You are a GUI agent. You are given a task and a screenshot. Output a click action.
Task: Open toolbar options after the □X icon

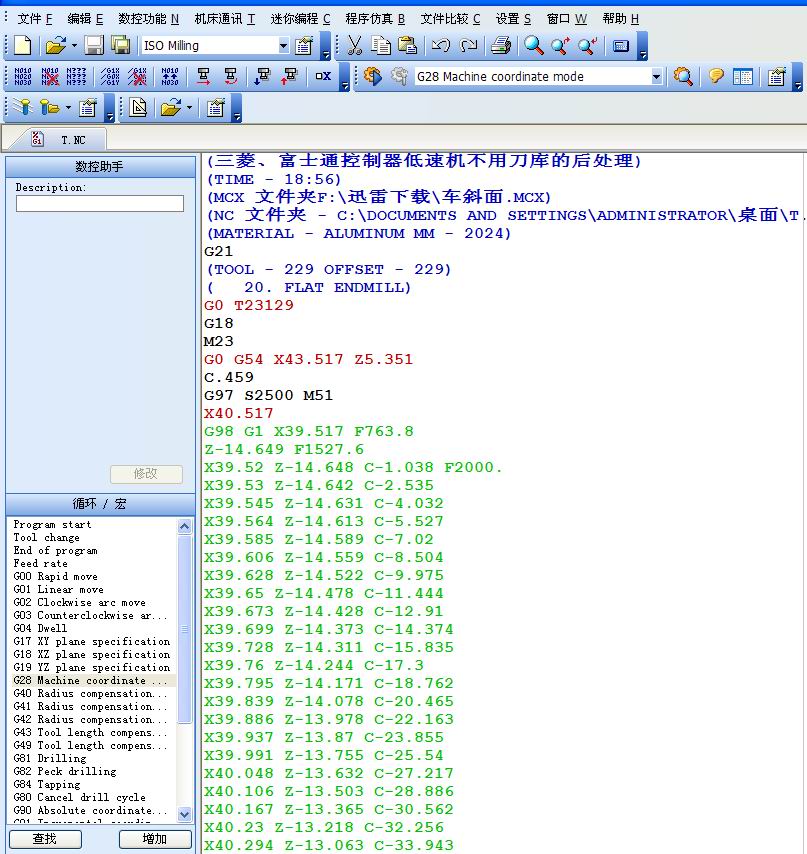[344, 77]
